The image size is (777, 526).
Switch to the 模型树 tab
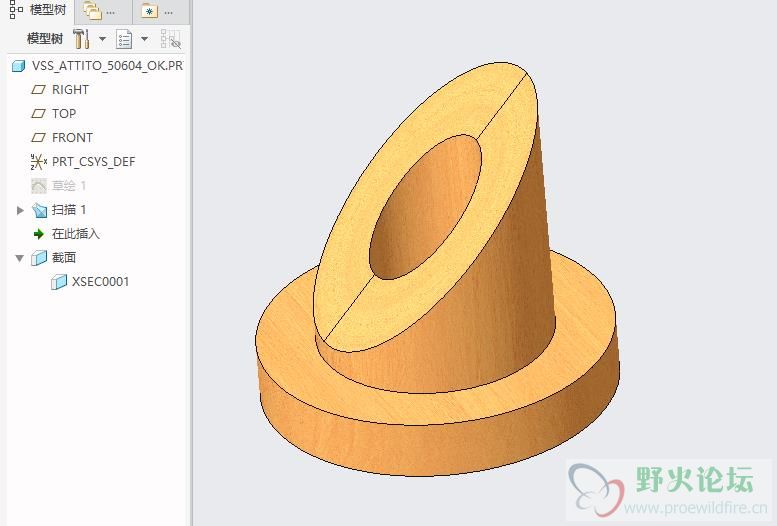tap(39, 10)
